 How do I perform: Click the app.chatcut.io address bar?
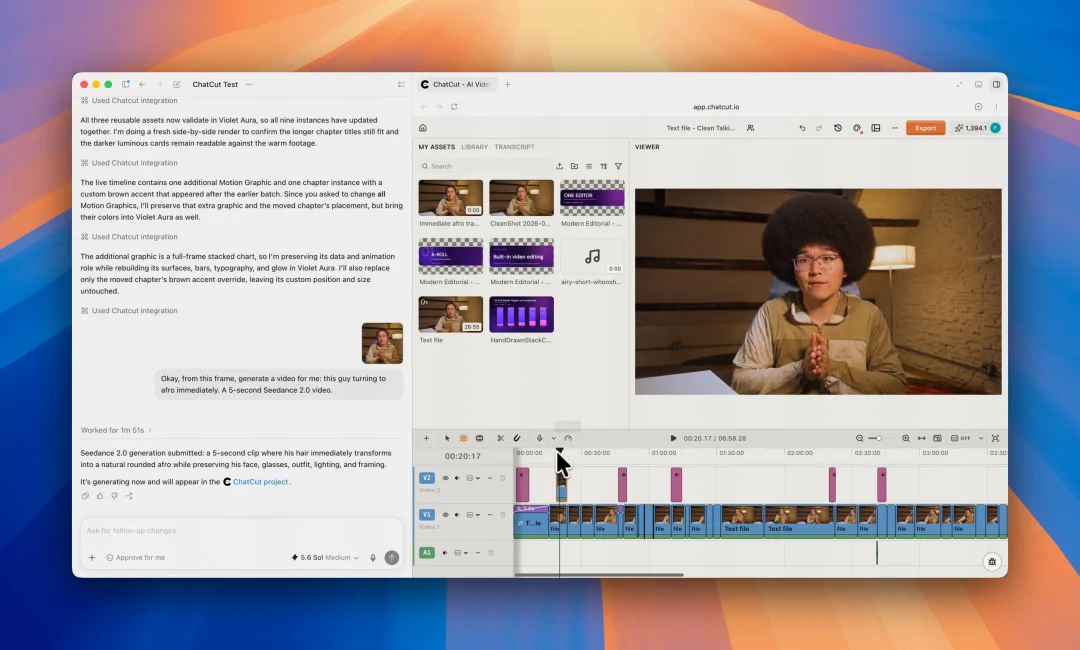coord(716,107)
